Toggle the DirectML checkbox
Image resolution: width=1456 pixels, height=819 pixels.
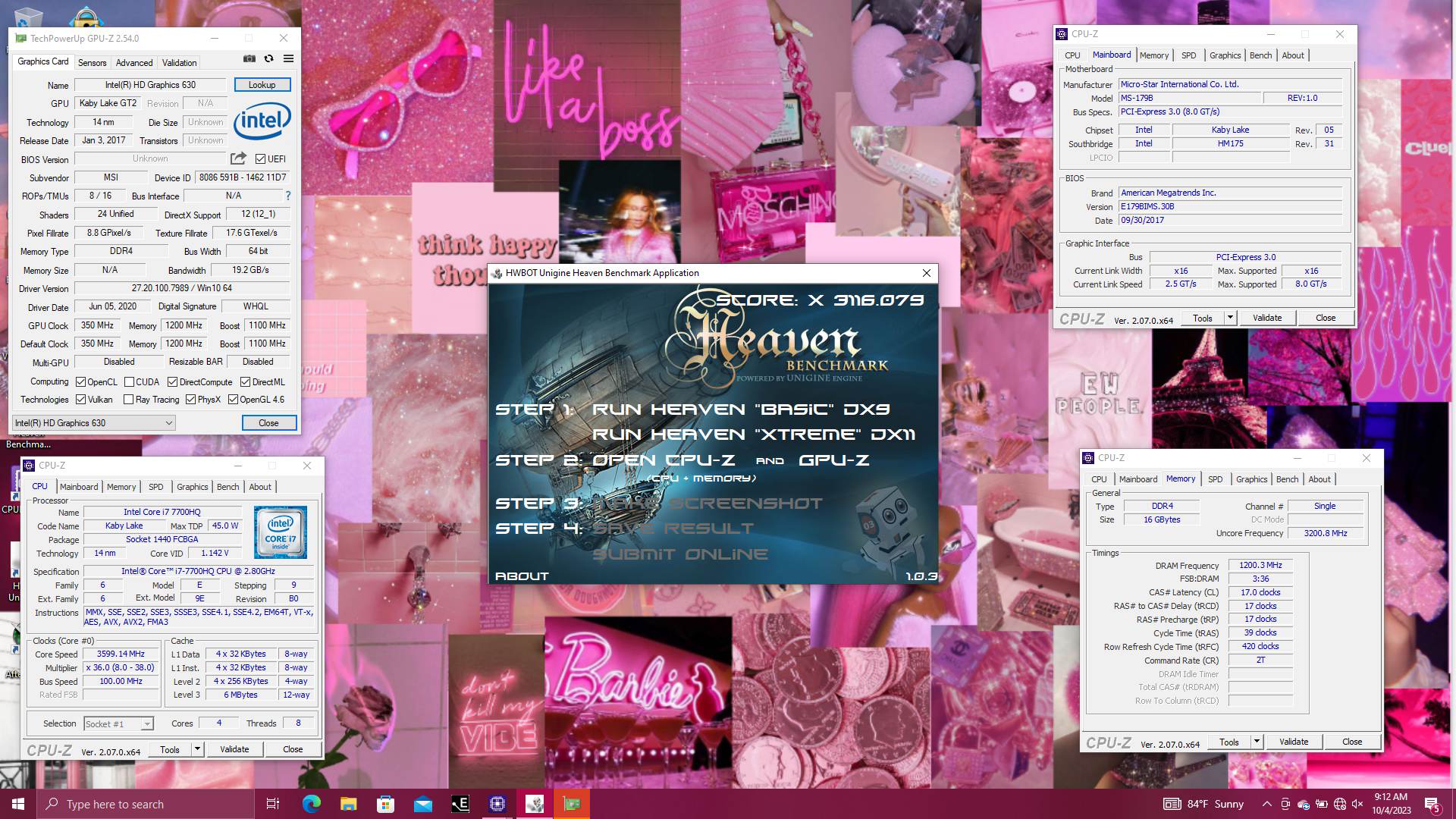click(x=245, y=382)
